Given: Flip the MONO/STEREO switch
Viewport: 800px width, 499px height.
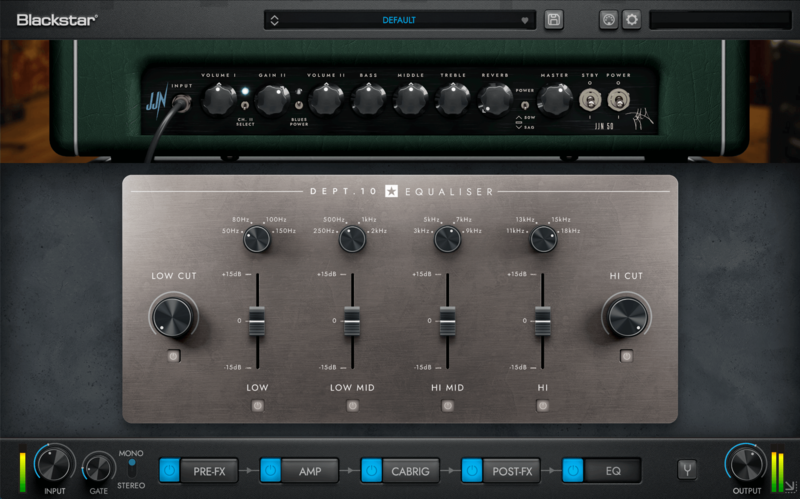Looking at the screenshot, I should point(132,468).
